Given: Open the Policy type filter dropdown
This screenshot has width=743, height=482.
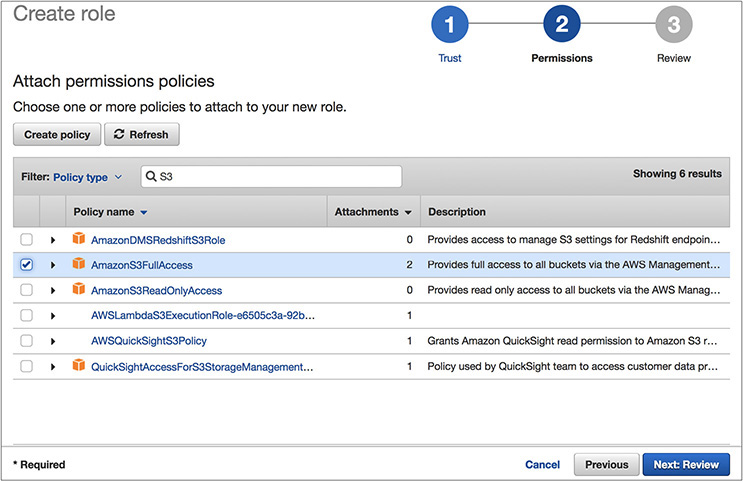Looking at the screenshot, I should [x=87, y=177].
